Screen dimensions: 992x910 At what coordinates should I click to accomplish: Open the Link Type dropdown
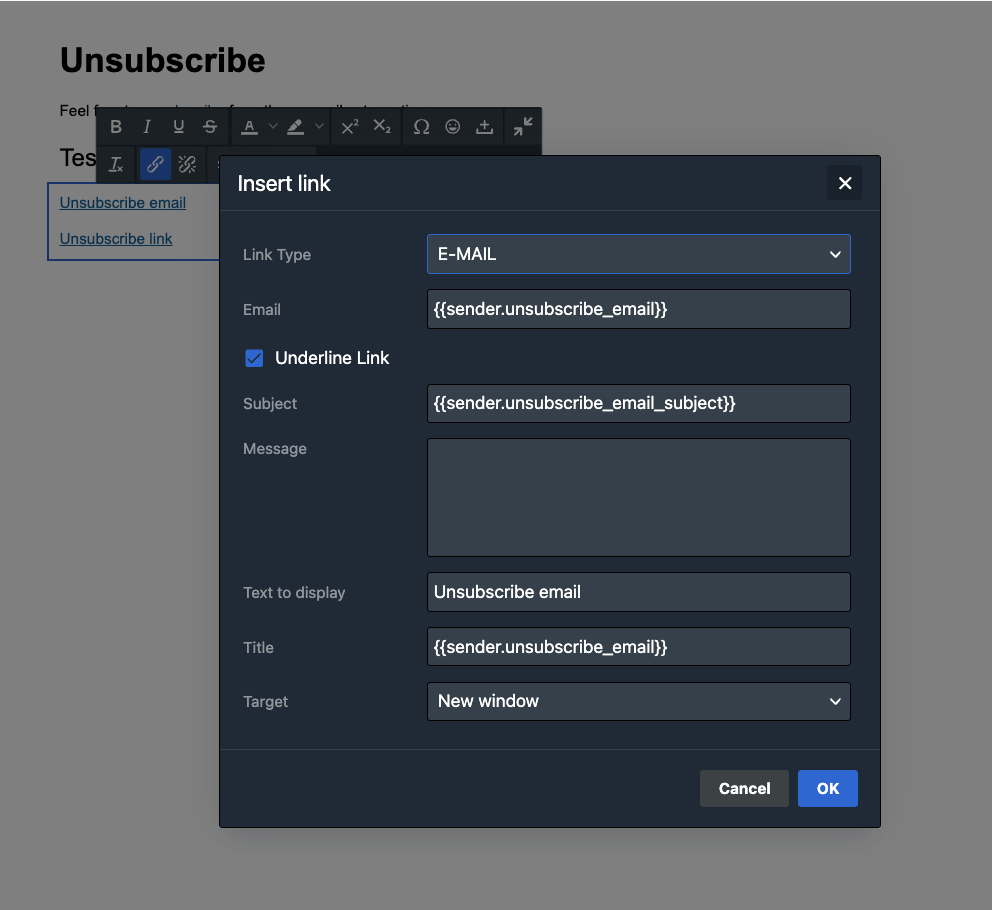[x=638, y=254]
